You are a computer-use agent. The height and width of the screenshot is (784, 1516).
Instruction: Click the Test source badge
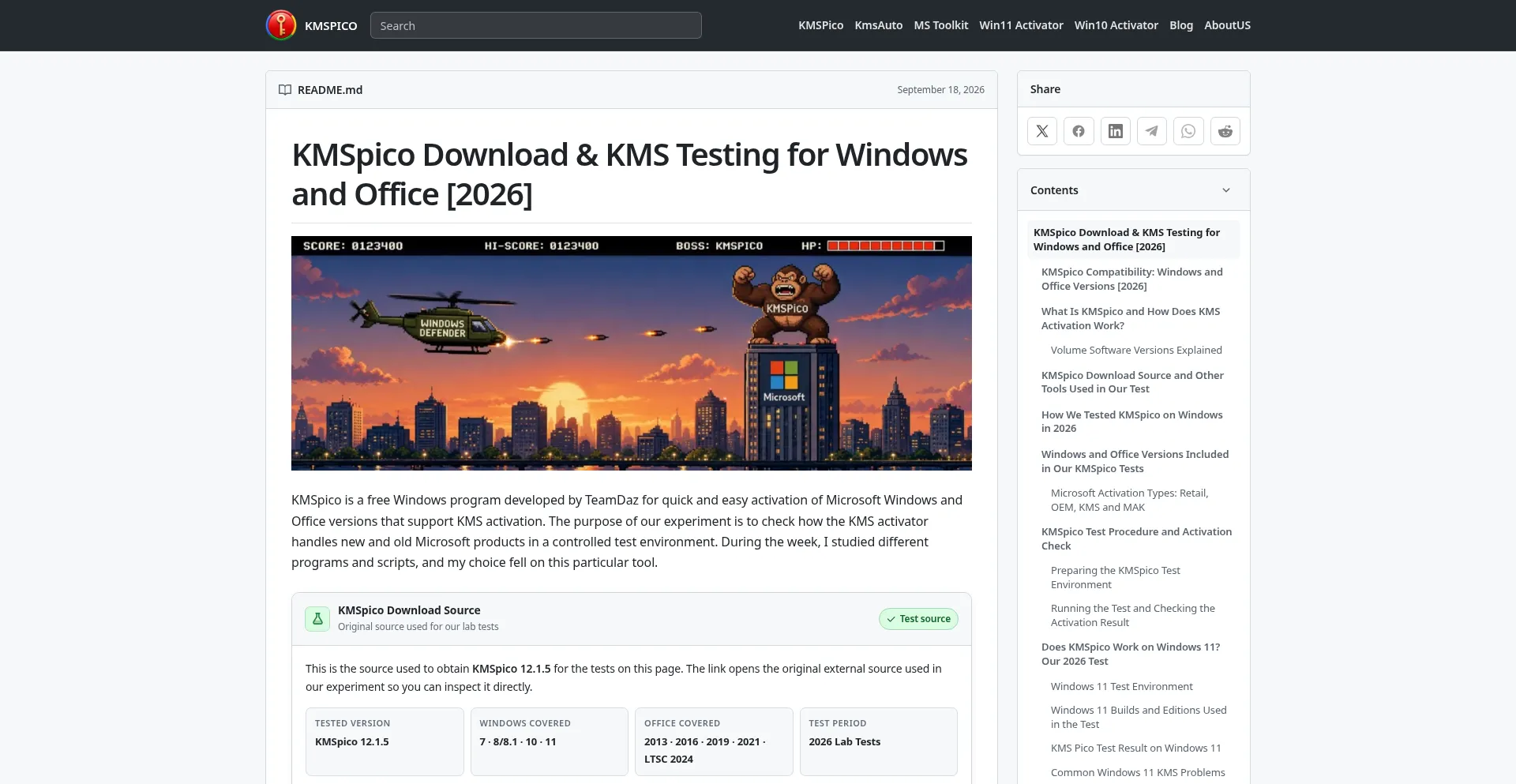[x=918, y=619]
